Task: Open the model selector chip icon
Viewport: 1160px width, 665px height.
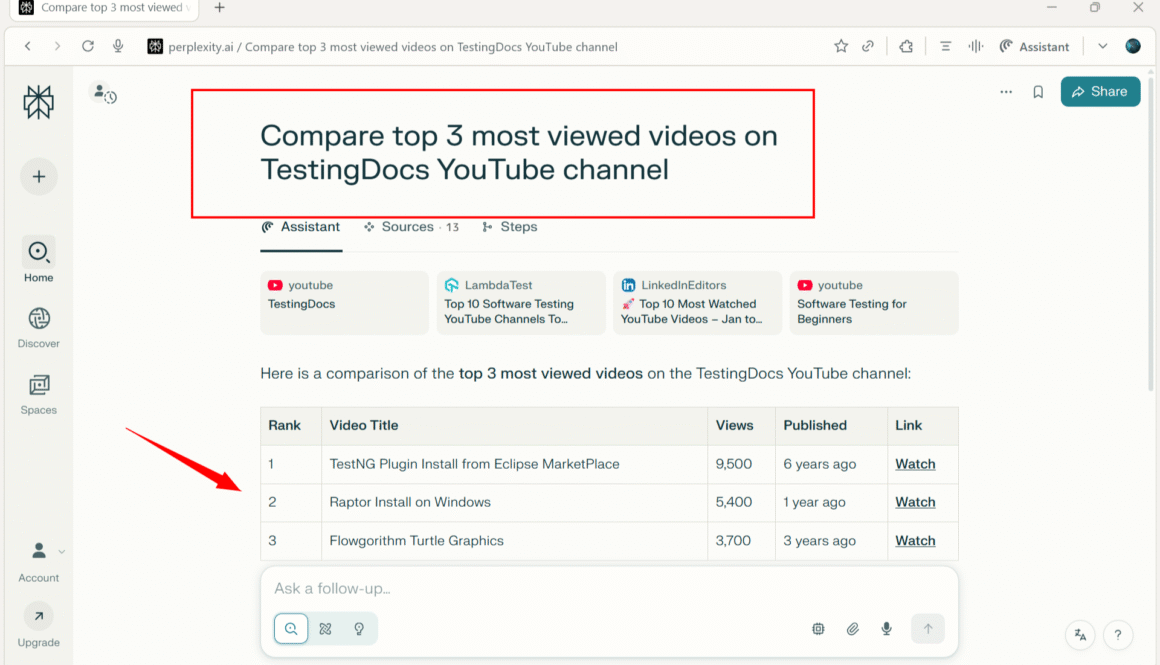Action: [x=818, y=629]
